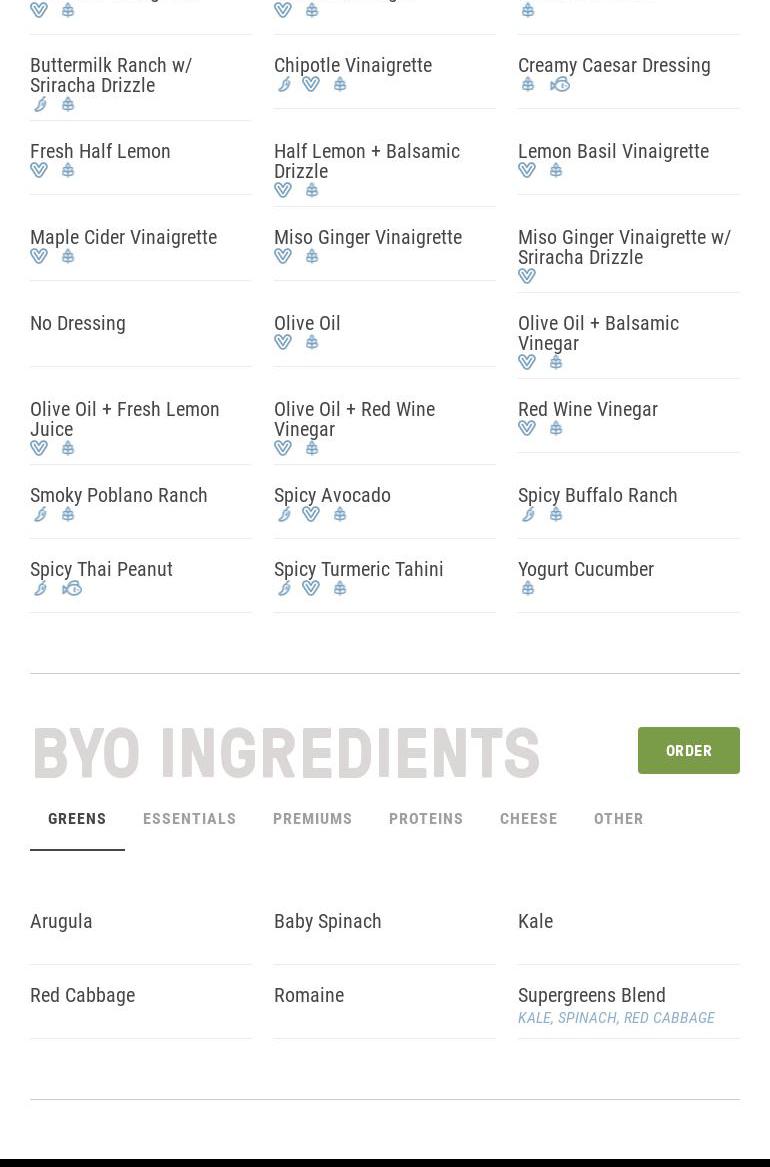Screen dimensions: 770x1167
Task: Click the wheat icon under Smoky Poblano Ranch
Action: pos(68,515)
